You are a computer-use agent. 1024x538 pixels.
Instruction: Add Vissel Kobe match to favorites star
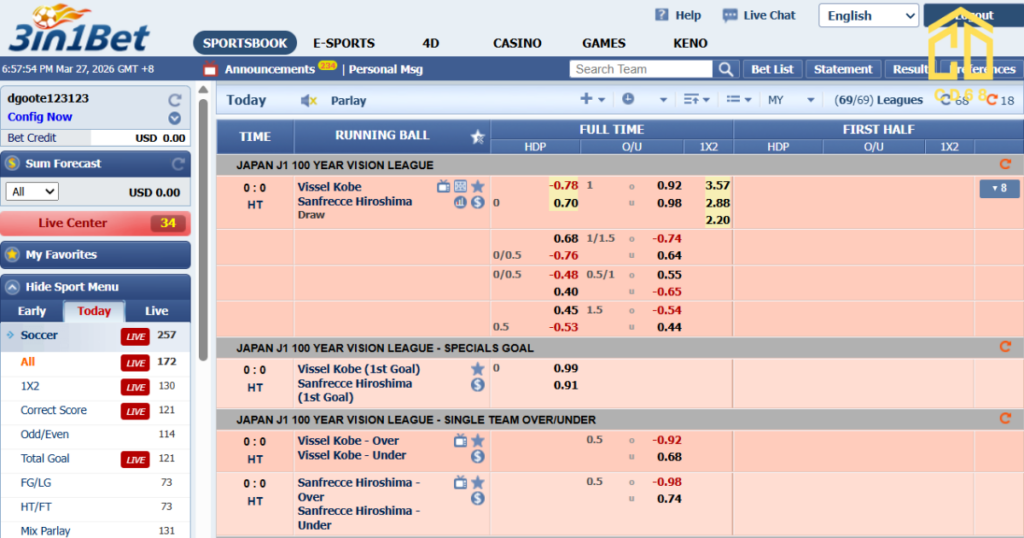pyautogui.click(x=477, y=186)
